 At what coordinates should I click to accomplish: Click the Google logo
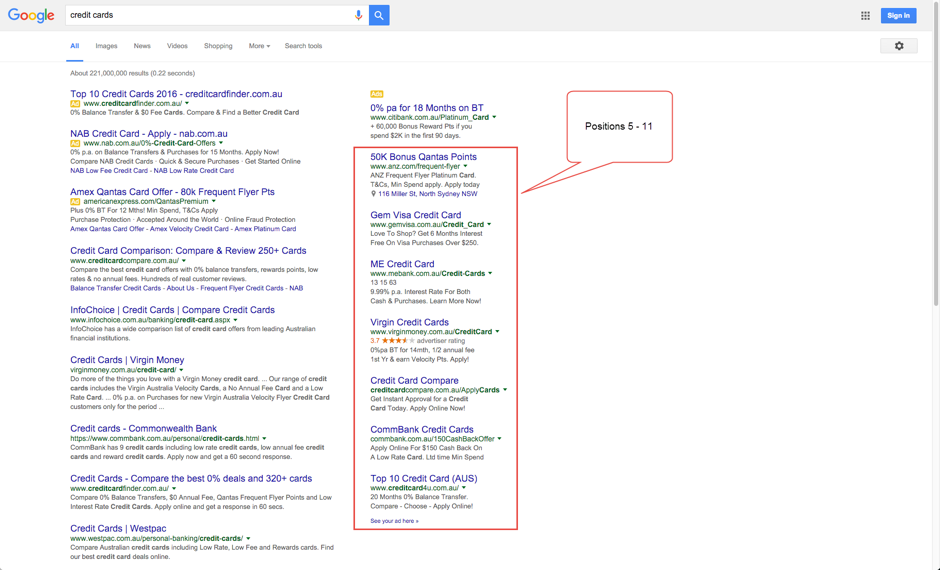[x=31, y=15]
